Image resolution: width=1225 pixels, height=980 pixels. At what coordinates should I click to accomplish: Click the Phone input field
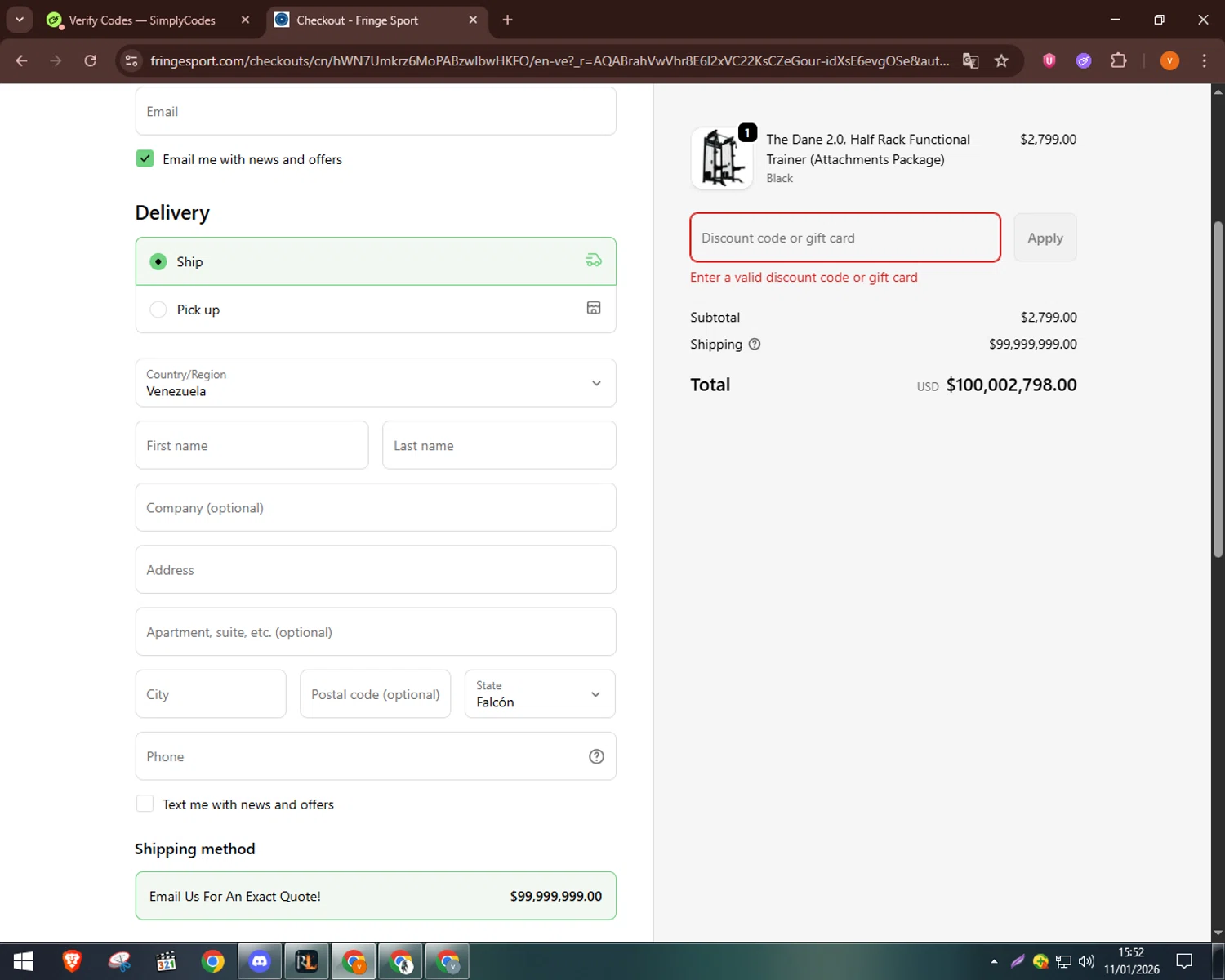(x=376, y=756)
